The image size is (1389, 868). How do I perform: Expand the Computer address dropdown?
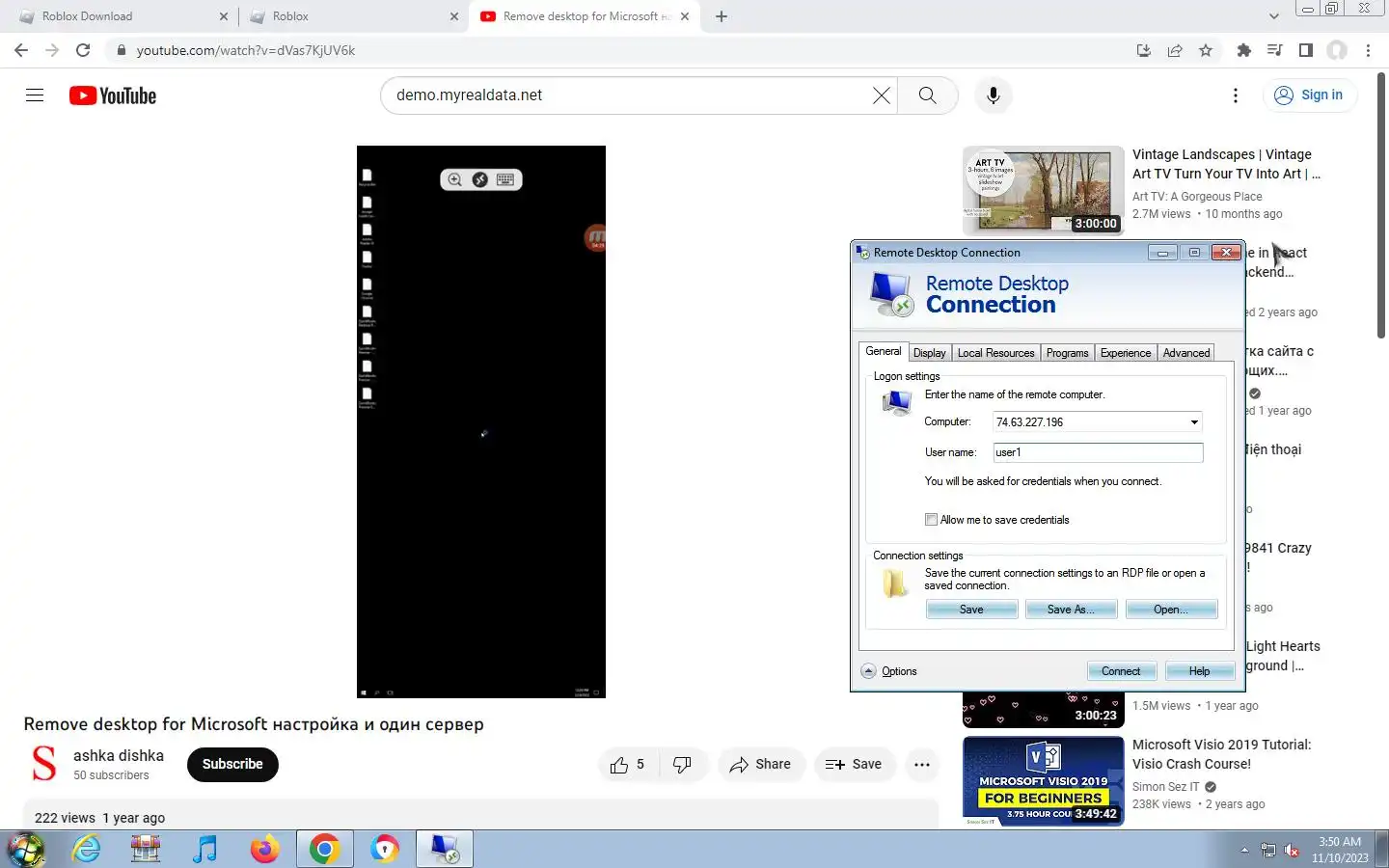click(x=1194, y=422)
